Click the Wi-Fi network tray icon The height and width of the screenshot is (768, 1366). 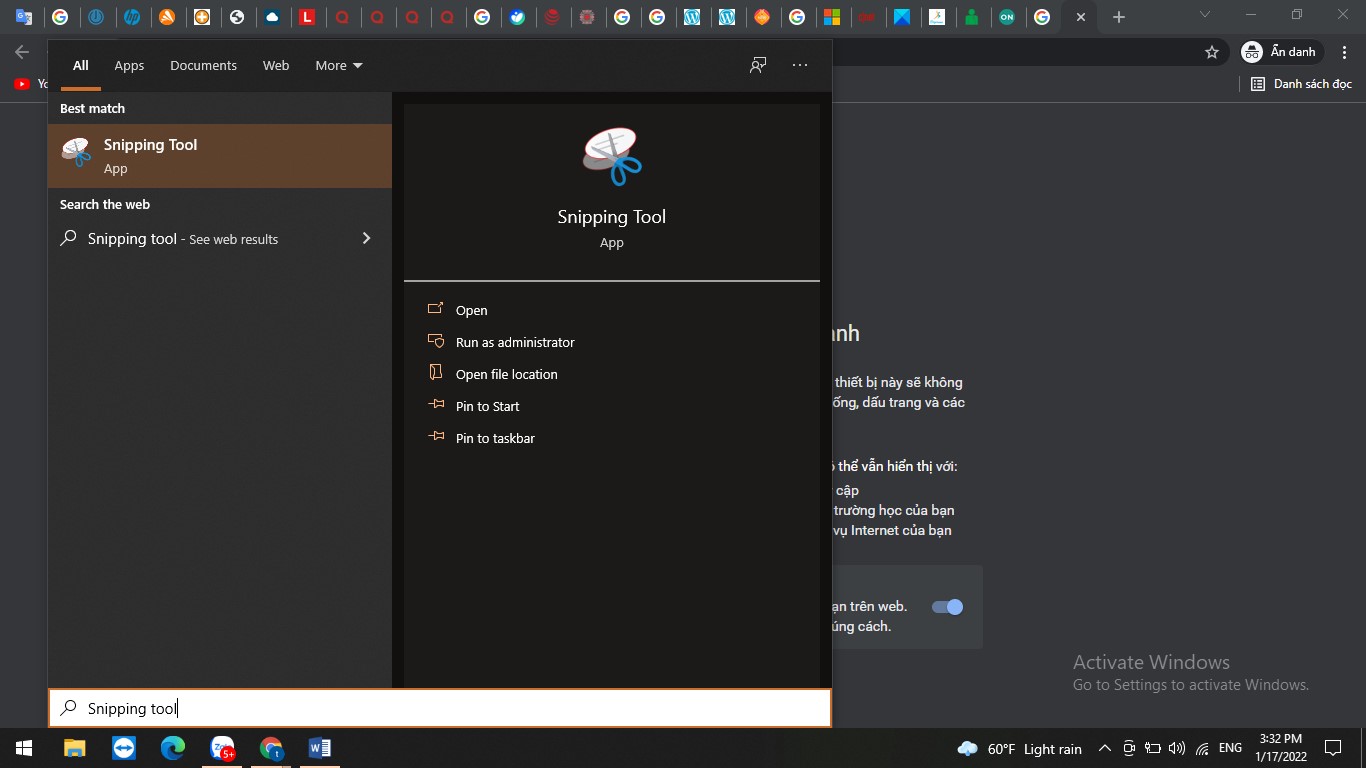(x=1202, y=748)
